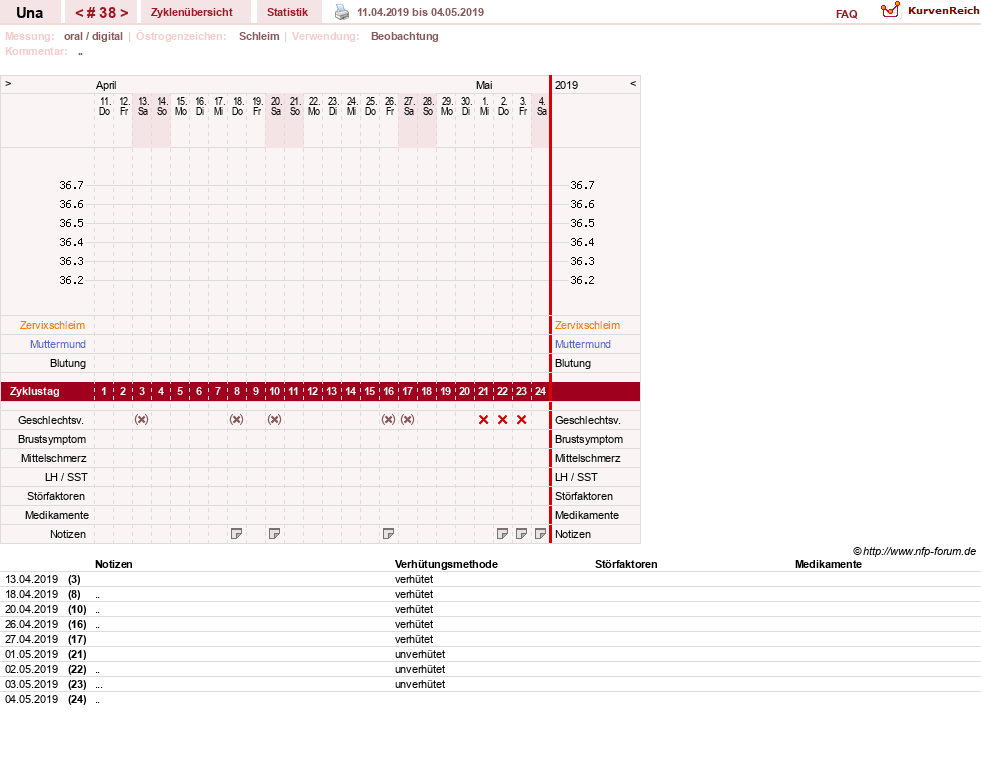
Task: Click the right Blutung row label
Action: pyautogui.click(x=573, y=363)
